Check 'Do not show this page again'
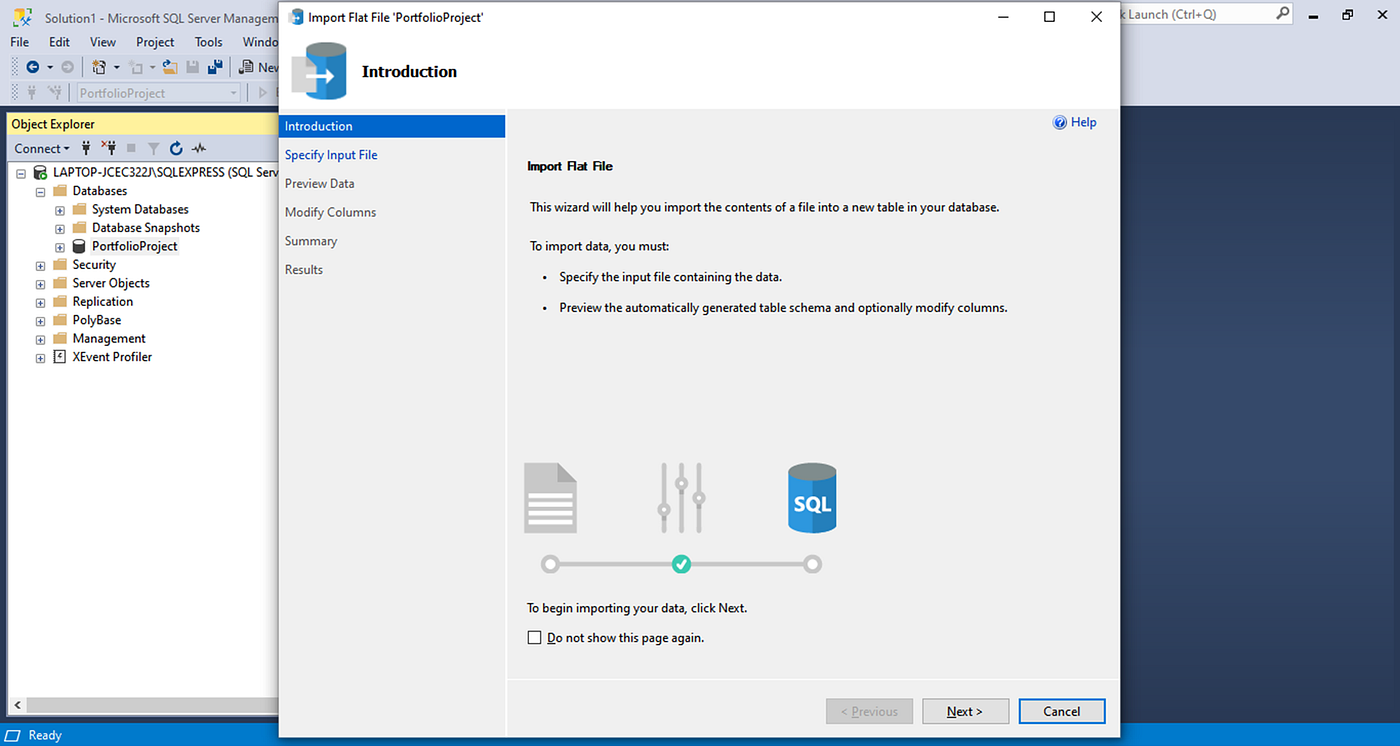This screenshot has width=1400, height=746. pos(534,637)
